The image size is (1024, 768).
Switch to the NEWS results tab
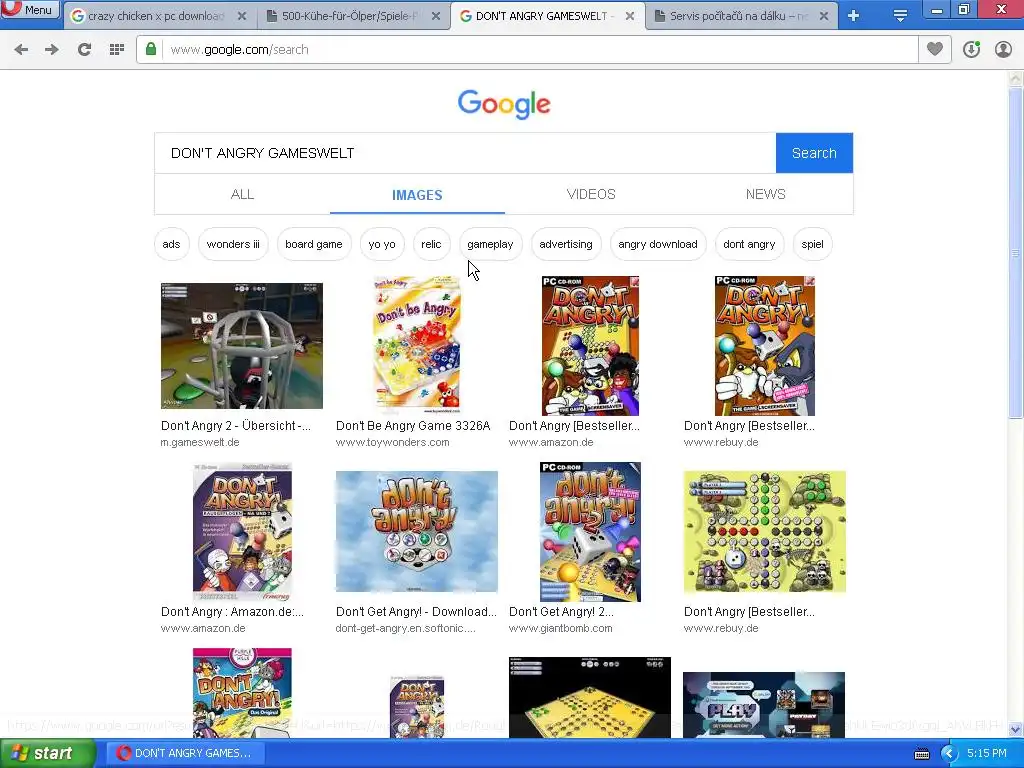tap(765, 194)
